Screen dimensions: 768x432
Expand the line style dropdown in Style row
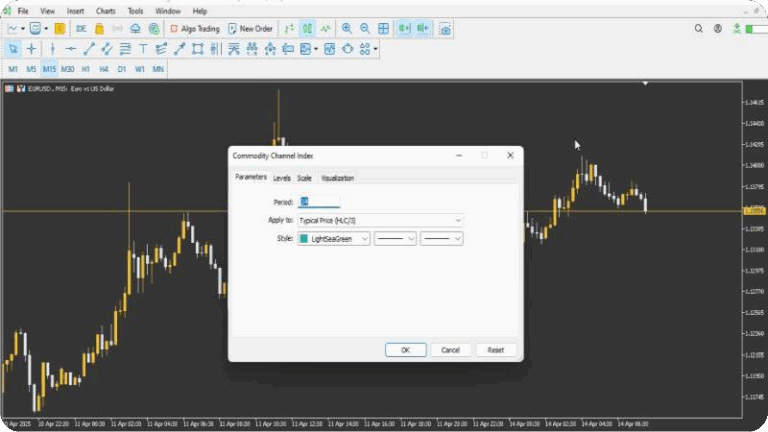tap(395, 239)
